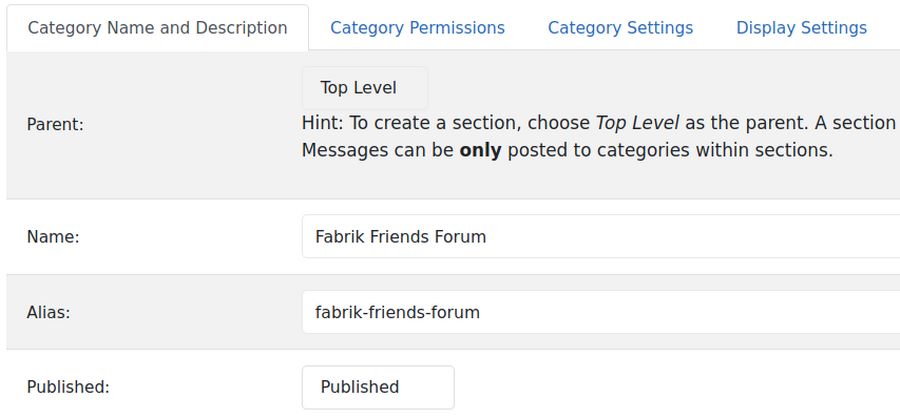
Task: Go to the Display Settings tab
Action: pos(801,28)
